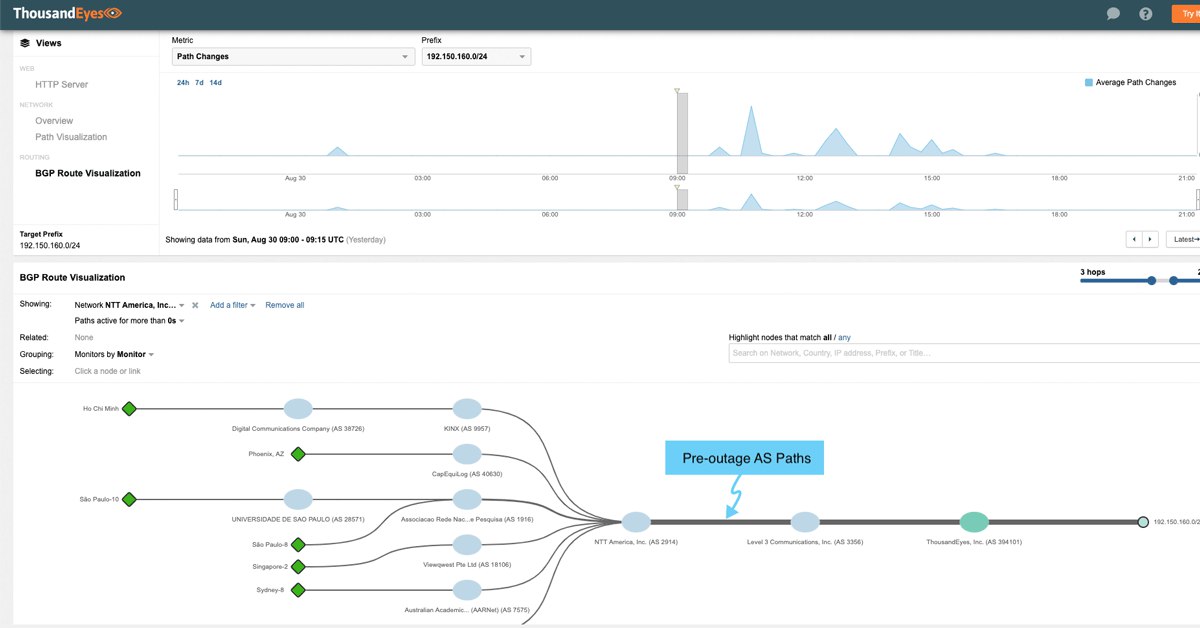This screenshot has height=628, width=1200.
Task: Click the ThousandEyes logo
Action: pos(67,14)
